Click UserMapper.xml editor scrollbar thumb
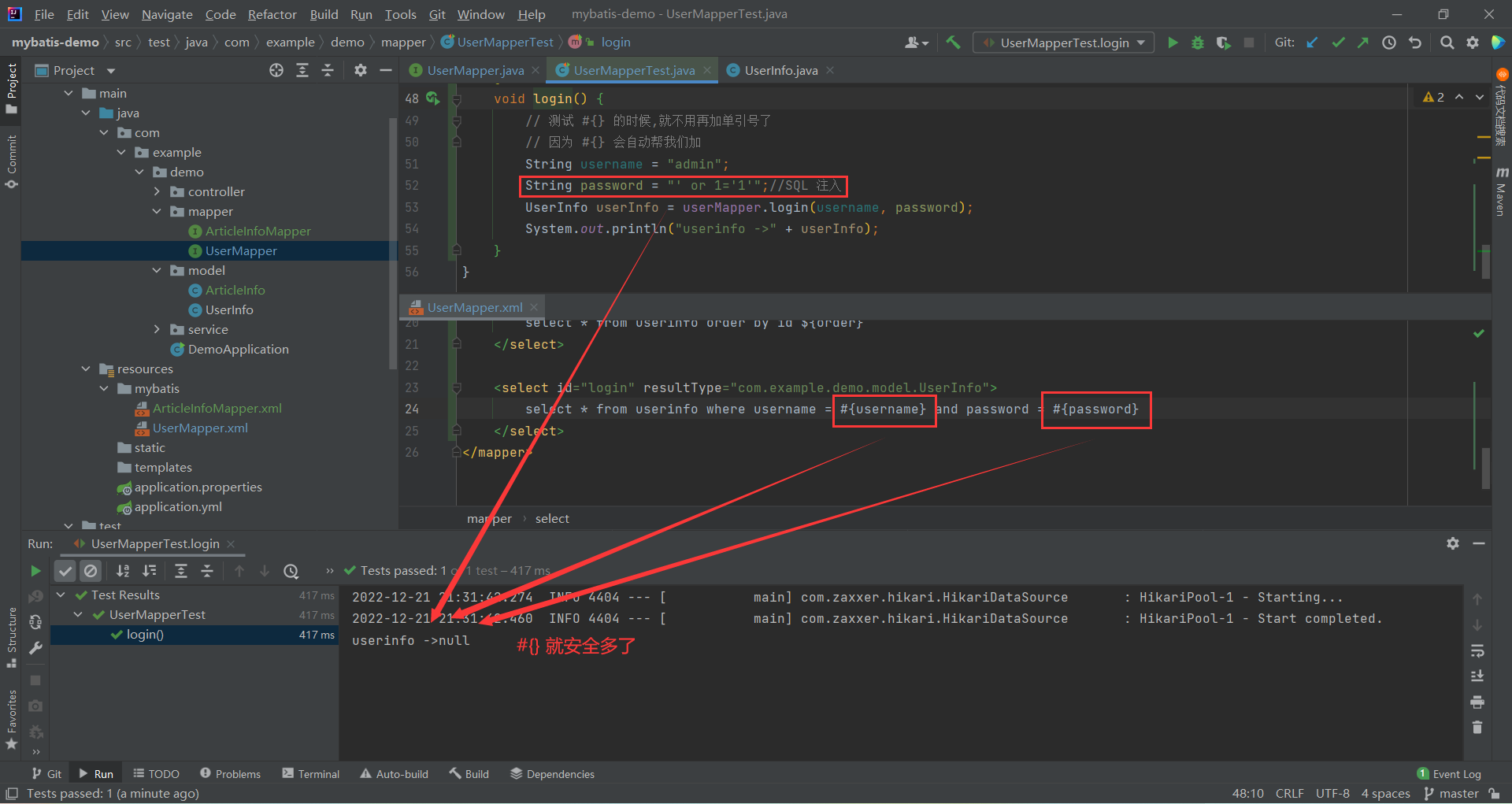 point(1485,469)
